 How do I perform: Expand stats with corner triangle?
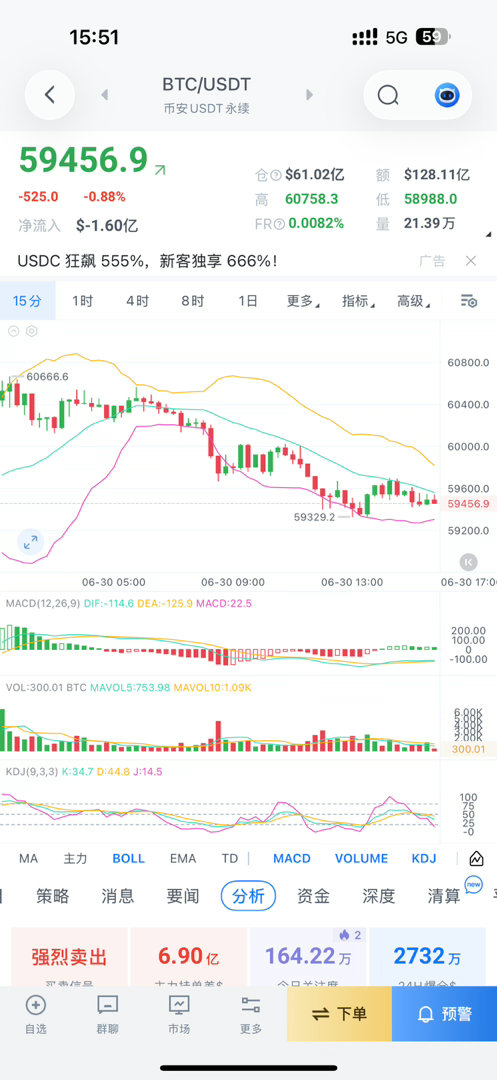(489, 235)
